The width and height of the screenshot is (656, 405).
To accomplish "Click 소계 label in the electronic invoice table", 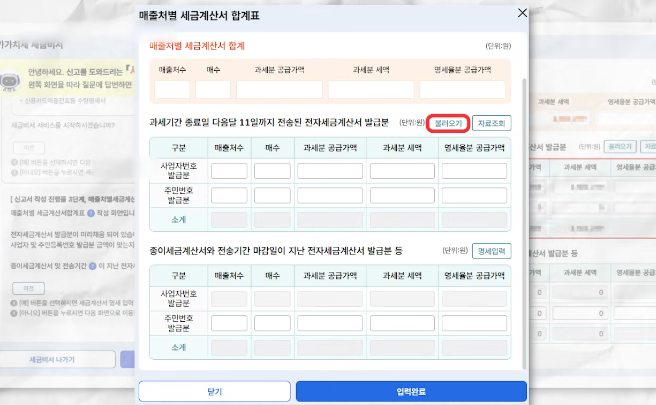I will pos(179,220).
